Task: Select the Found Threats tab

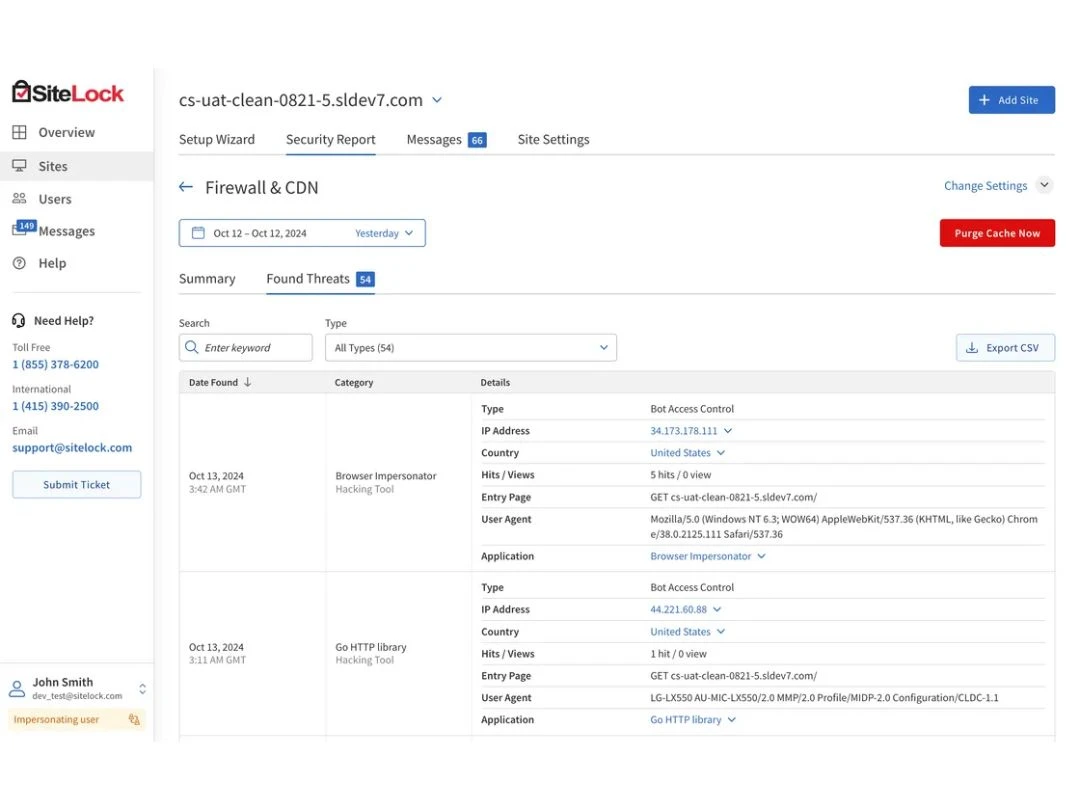Action: click(x=320, y=278)
